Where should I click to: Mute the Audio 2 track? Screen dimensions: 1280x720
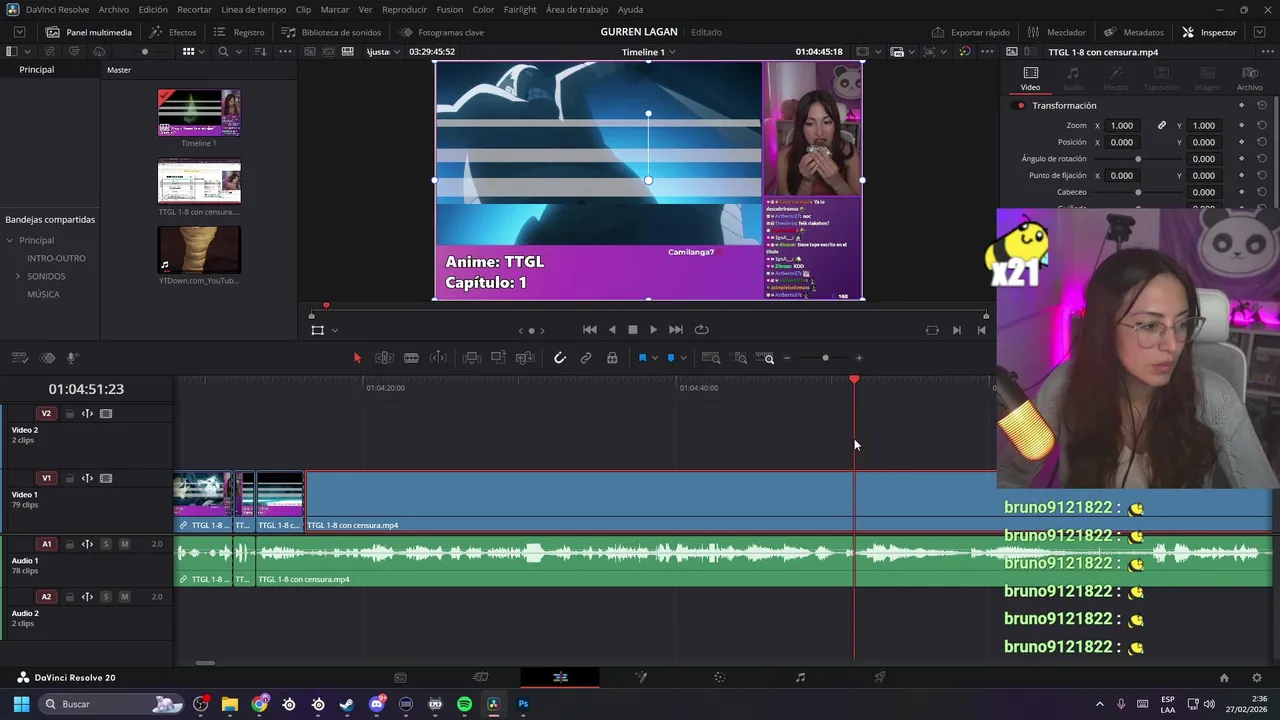124,597
